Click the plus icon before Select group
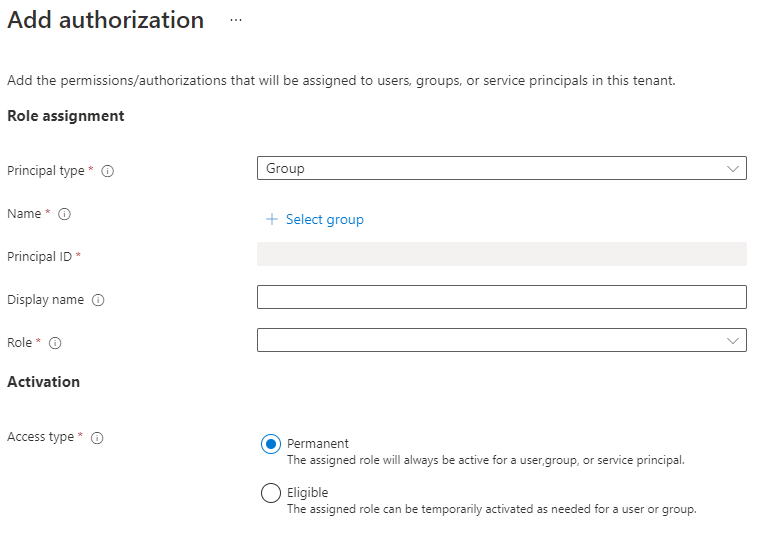This screenshot has width=767, height=556. click(x=272, y=220)
